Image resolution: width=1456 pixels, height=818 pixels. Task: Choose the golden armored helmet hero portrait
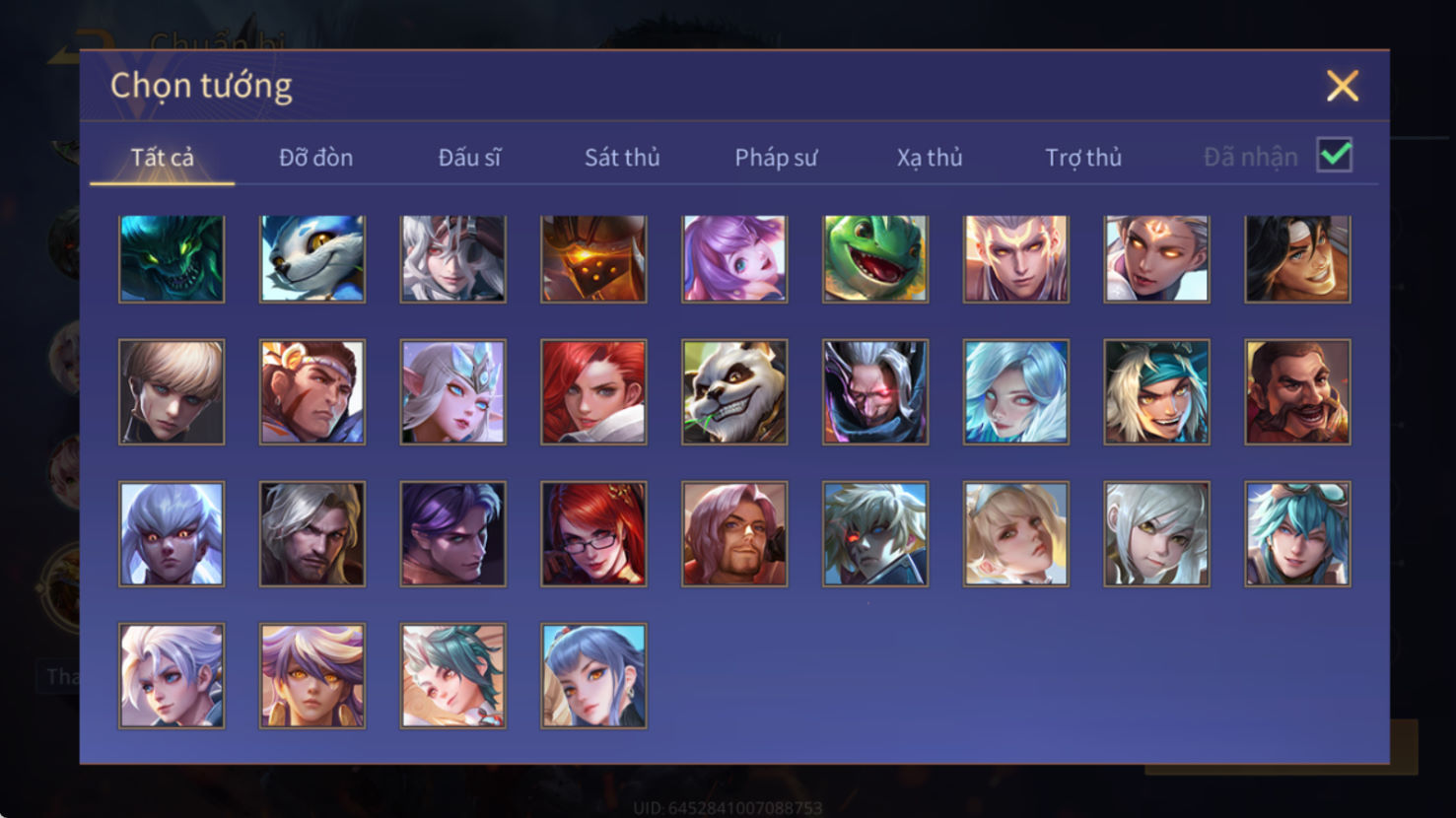[593, 258]
